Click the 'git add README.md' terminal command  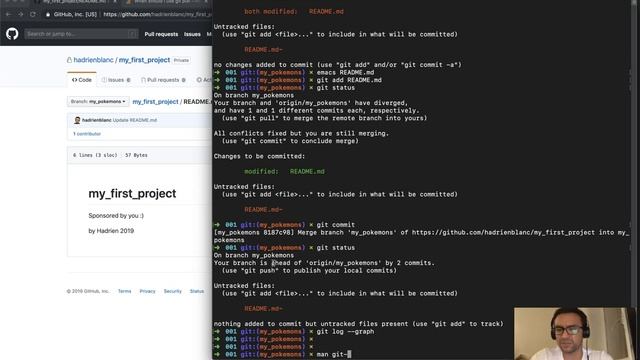[x=349, y=80]
